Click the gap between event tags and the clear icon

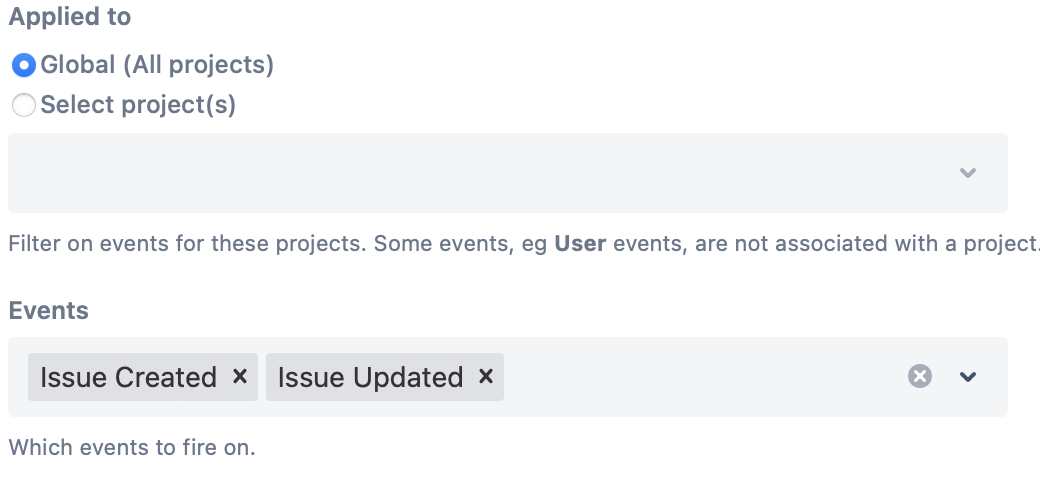(x=703, y=377)
